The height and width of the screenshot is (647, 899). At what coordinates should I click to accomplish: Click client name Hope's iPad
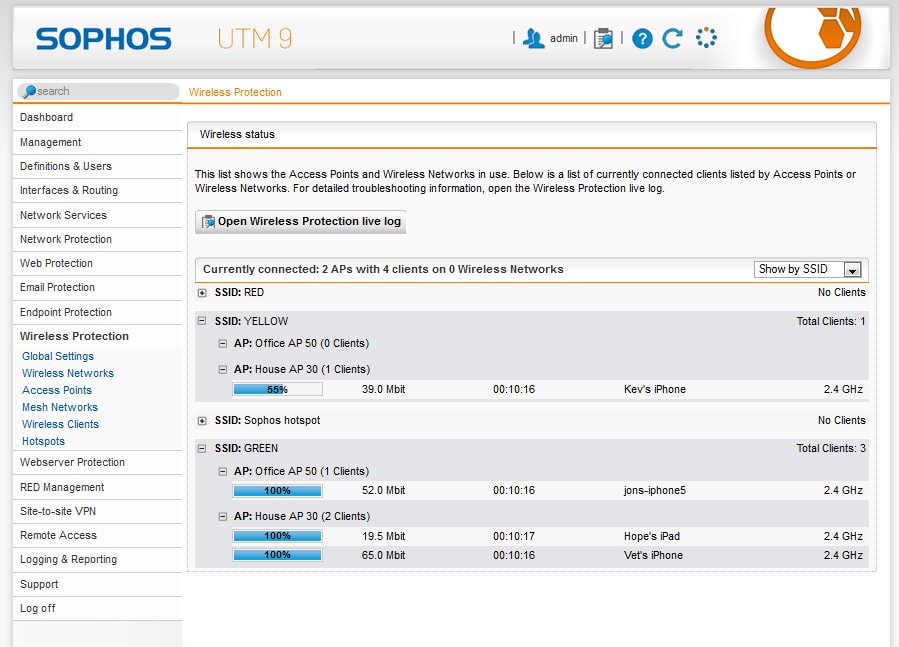(652, 536)
